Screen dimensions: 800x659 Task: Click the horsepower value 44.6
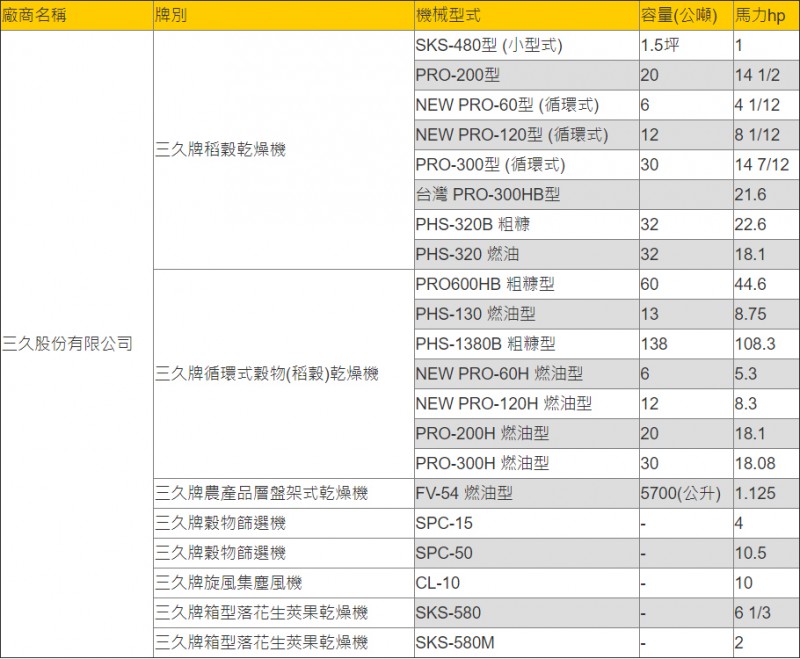[766, 284]
